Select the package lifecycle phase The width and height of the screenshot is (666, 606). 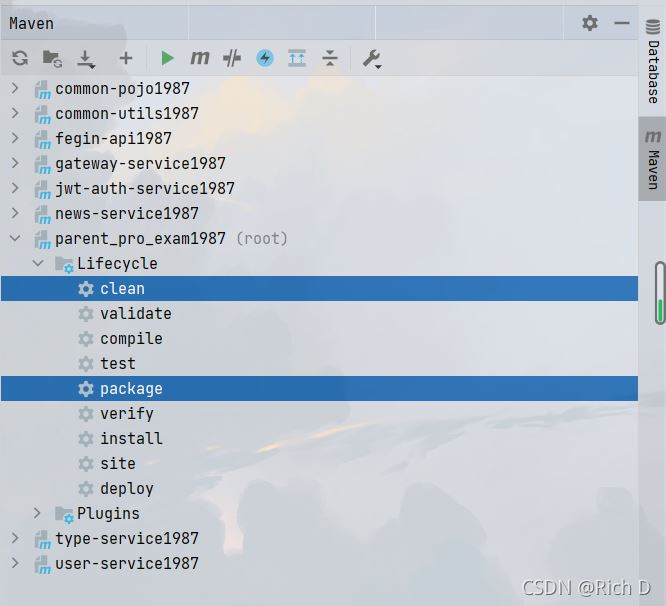click(x=319, y=389)
